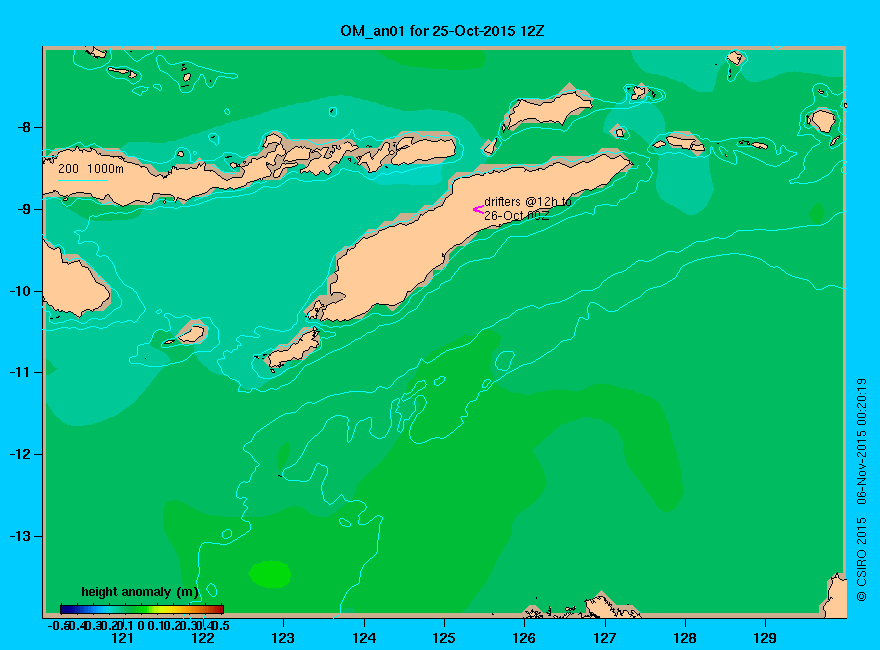The height and width of the screenshot is (650, 880).
Task: Click the cyan contour legend line sample
Action: tap(83, 180)
